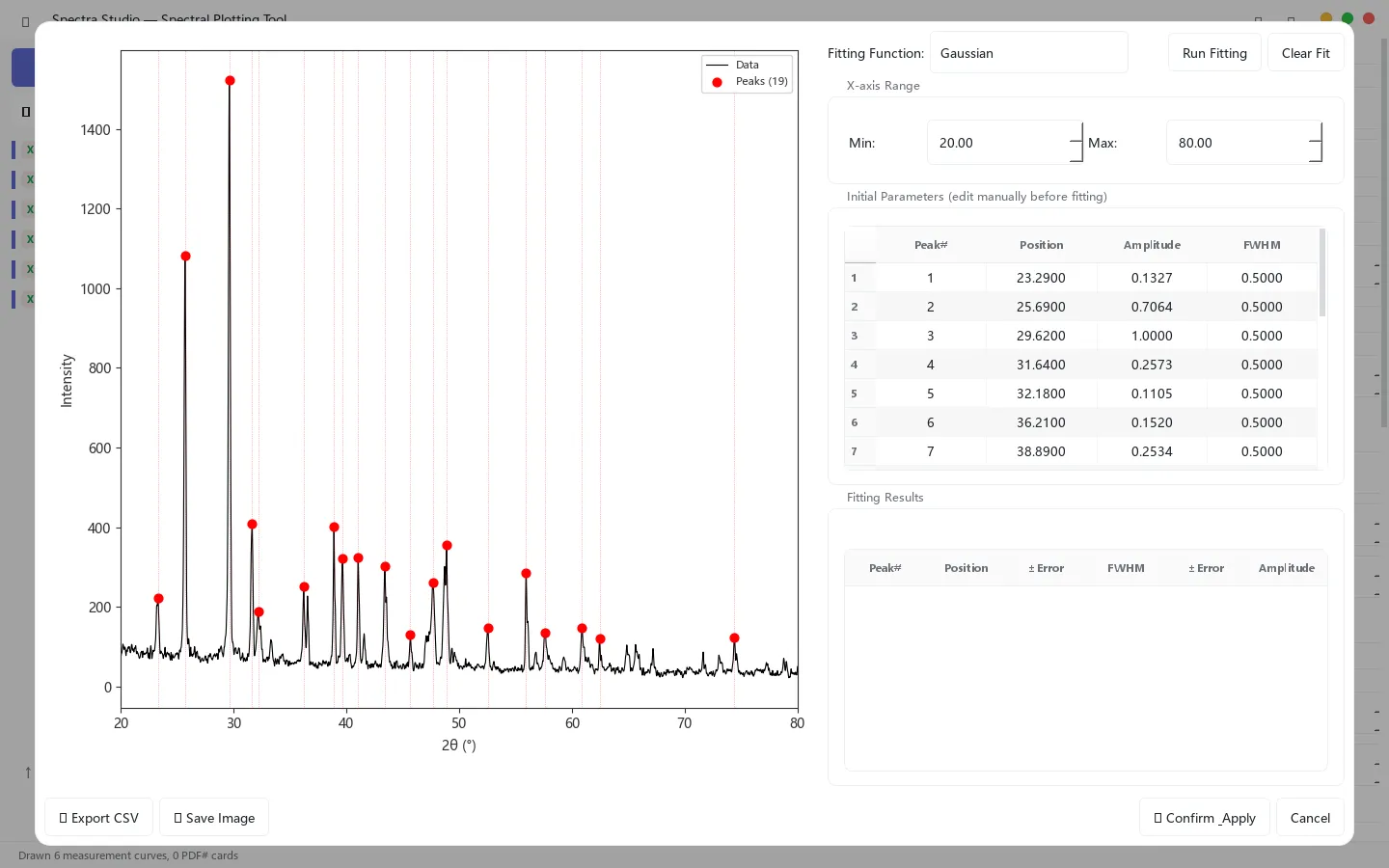Select the position cell 23.2900

pyautogui.click(x=1041, y=278)
